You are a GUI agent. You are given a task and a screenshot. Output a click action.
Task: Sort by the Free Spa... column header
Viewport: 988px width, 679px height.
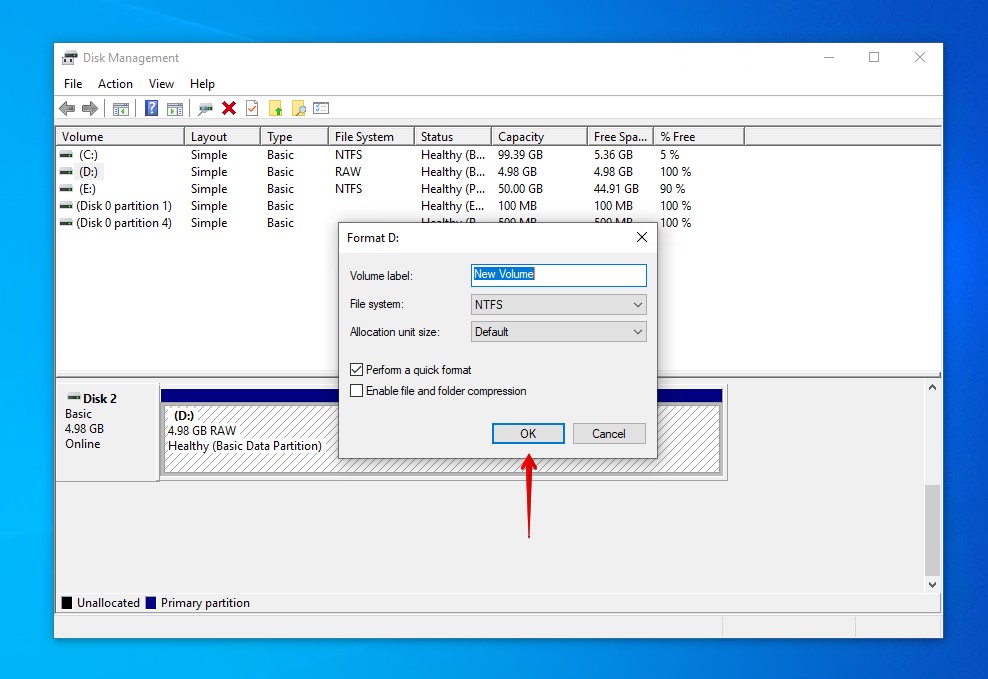click(x=621, y=137)
